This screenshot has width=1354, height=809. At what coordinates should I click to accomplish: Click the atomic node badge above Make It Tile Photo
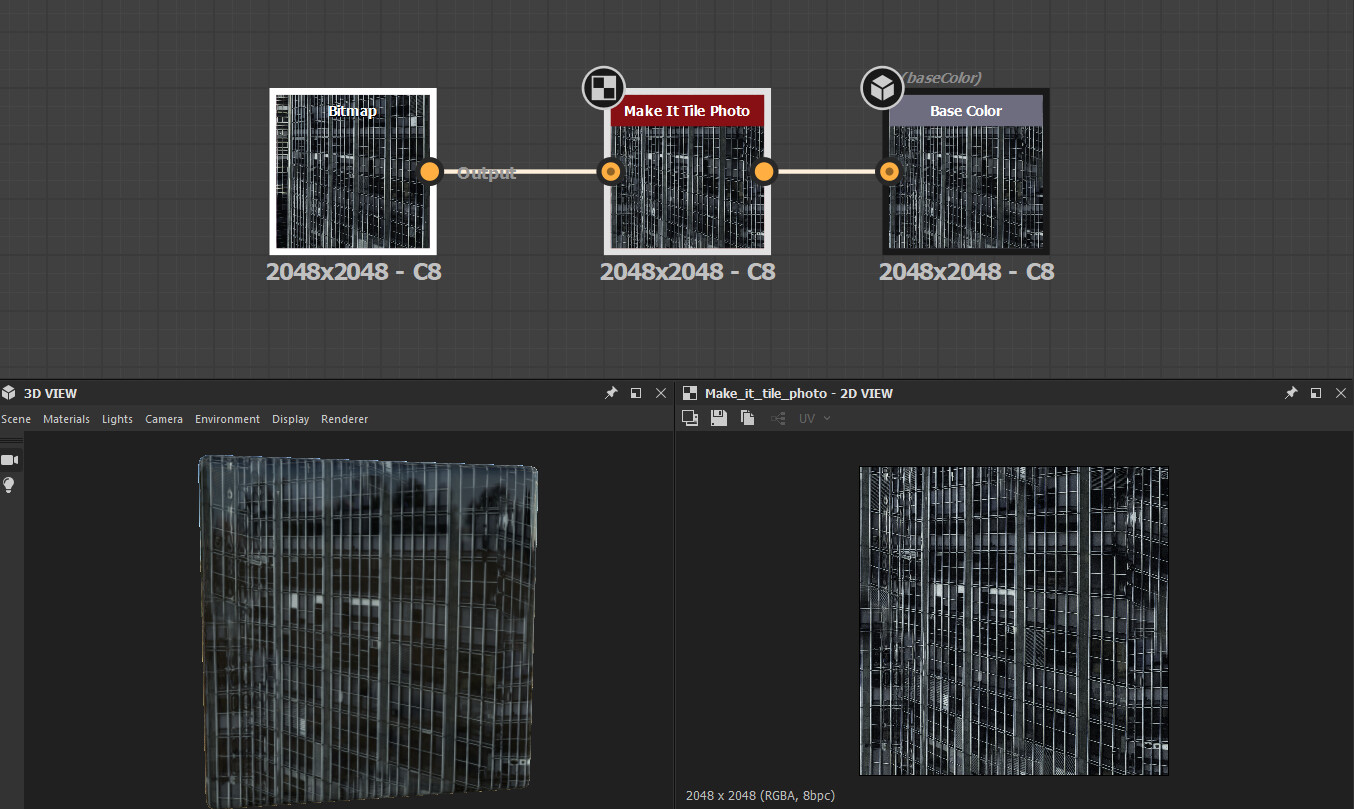pyautogui.click(x=603, y=87)
